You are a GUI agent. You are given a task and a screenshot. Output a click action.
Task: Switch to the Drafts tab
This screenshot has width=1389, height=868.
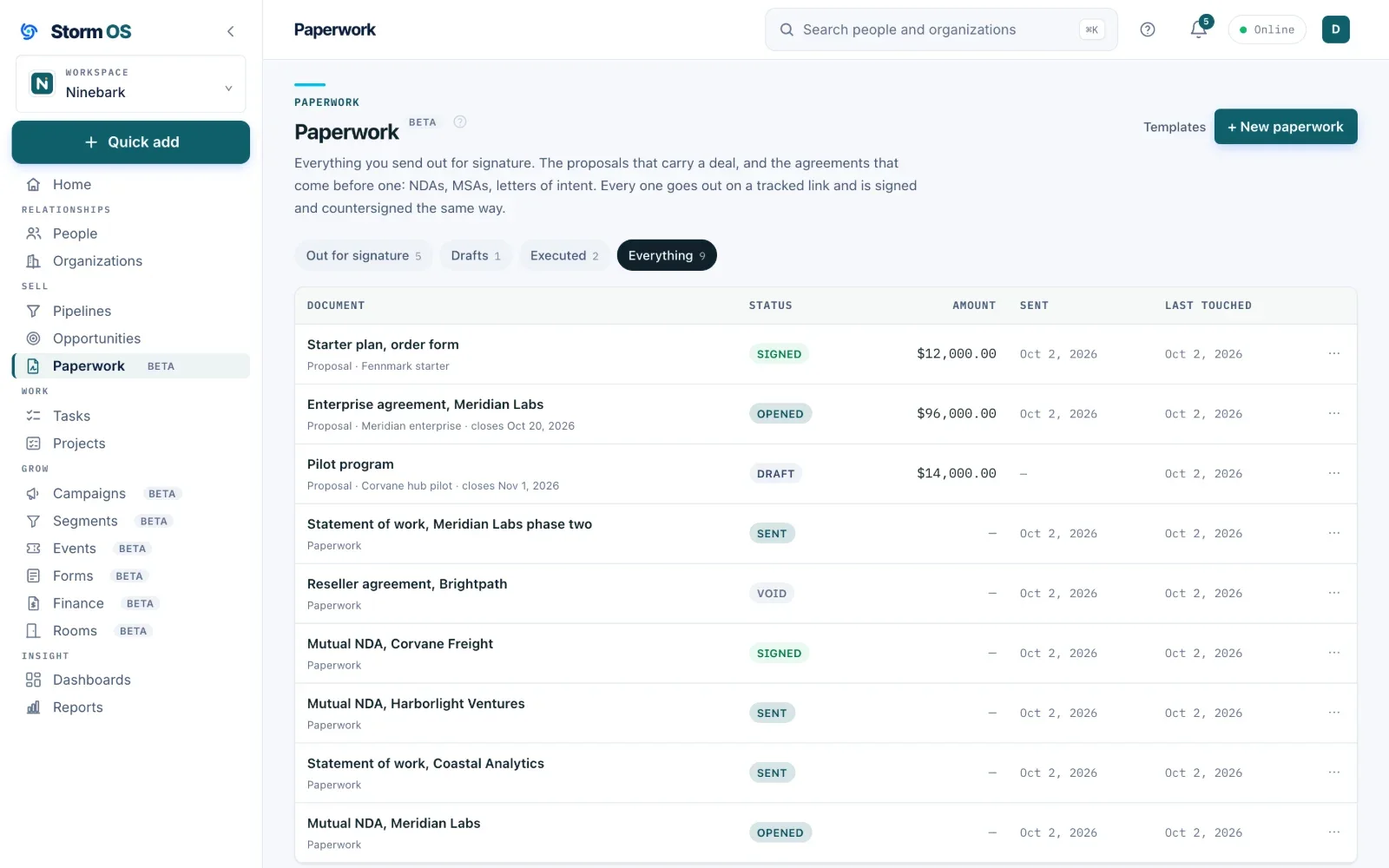pyautogui.click(x=476, y=255)
